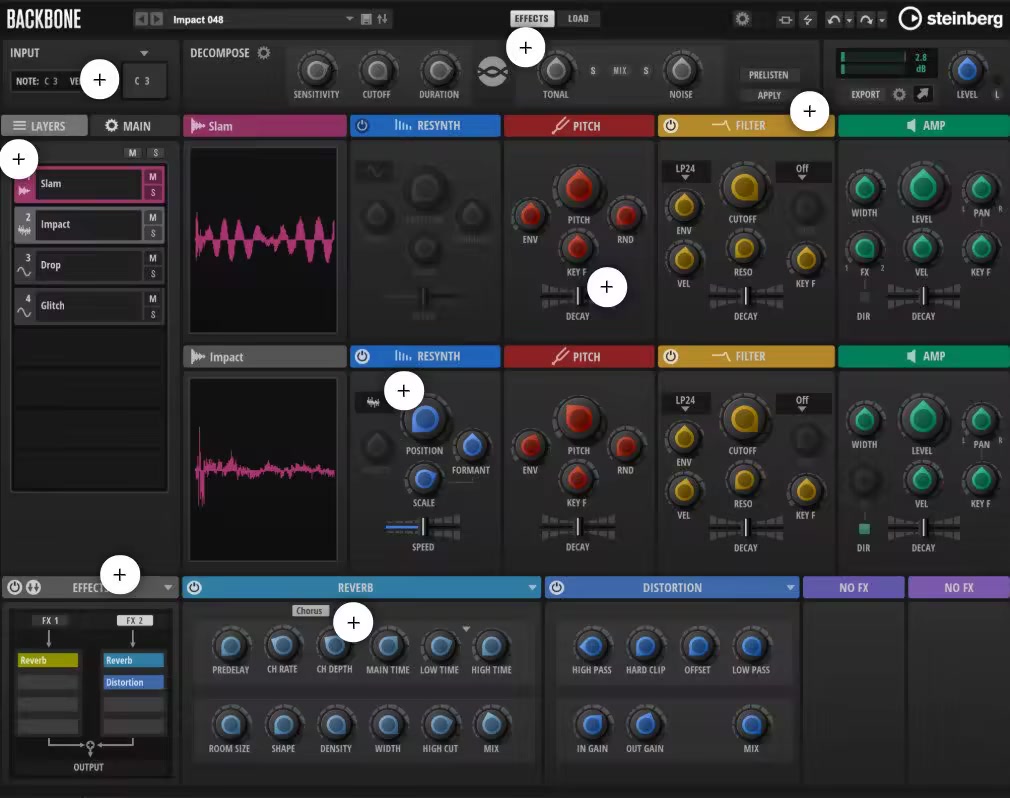Click the undo arrow icon
The height and width of the screenshot is (798, 1010).
tap(834, 20)
